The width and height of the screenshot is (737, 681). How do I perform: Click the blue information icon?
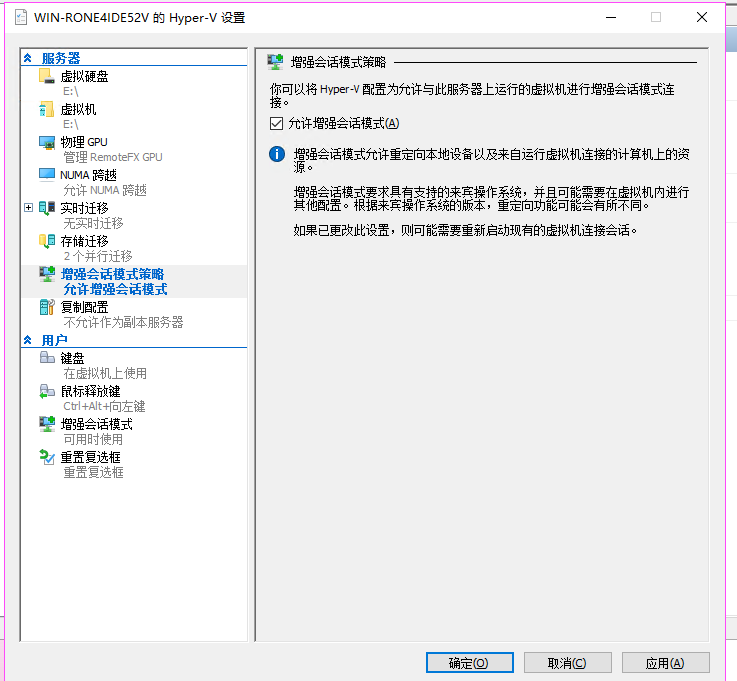[x=277, y=154]
